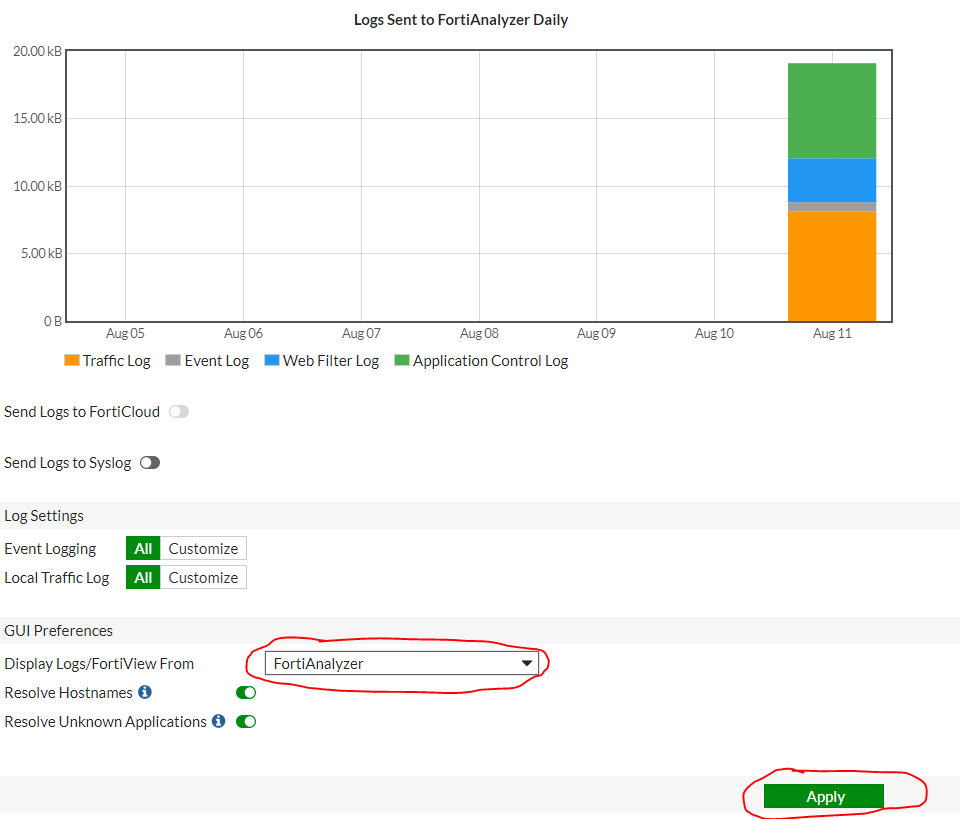Viewport: 960px width, 819px height.
Task: Turn off Resolve Unknown Applications toggle
Action: point(246,722)
